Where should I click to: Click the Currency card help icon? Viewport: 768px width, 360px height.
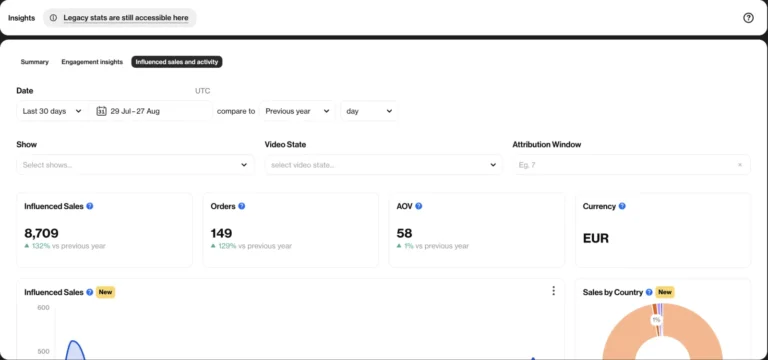click(622, 206)
